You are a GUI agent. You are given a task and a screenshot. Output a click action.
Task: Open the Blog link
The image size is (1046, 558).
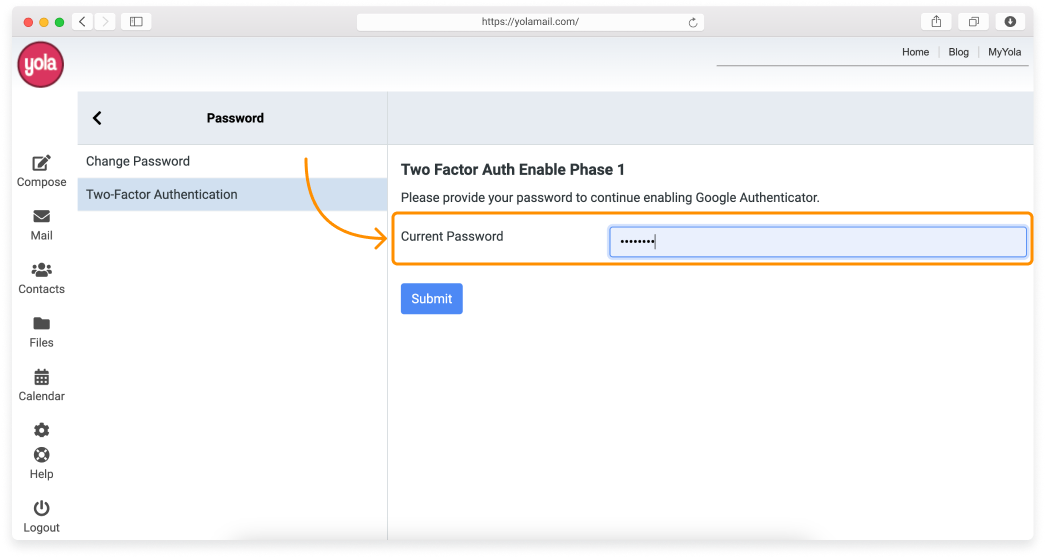(958, 52)
